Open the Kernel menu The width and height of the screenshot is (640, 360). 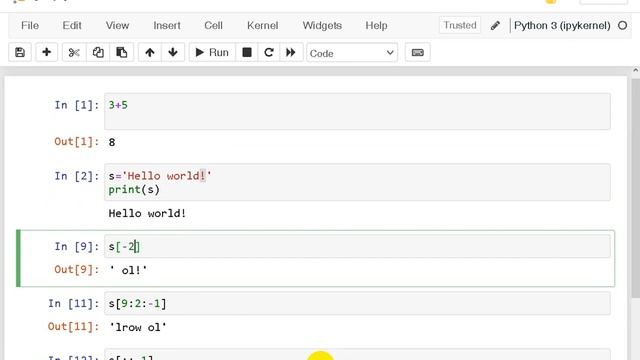point(262,25)
